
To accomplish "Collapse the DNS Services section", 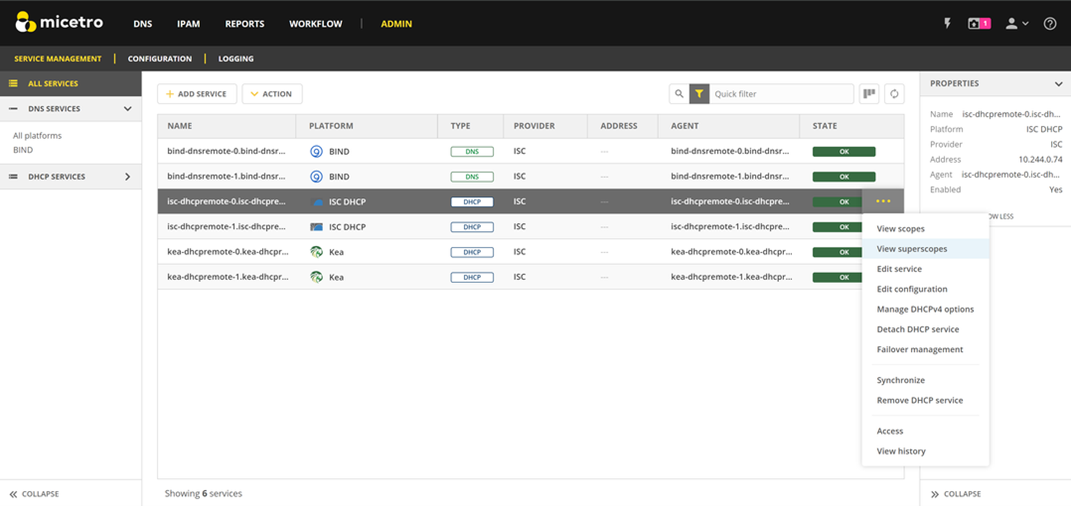I will tap(127, 109).
